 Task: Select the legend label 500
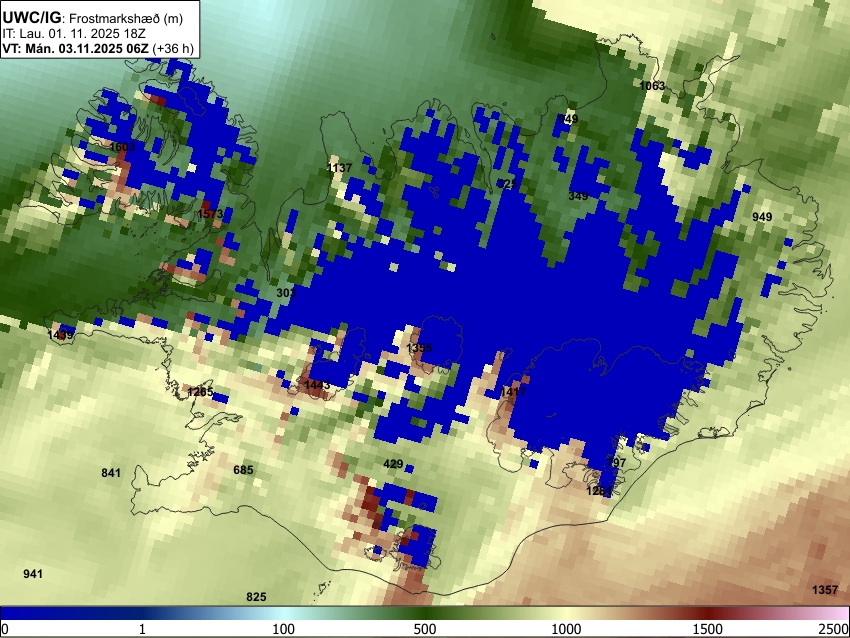point(424,629)
